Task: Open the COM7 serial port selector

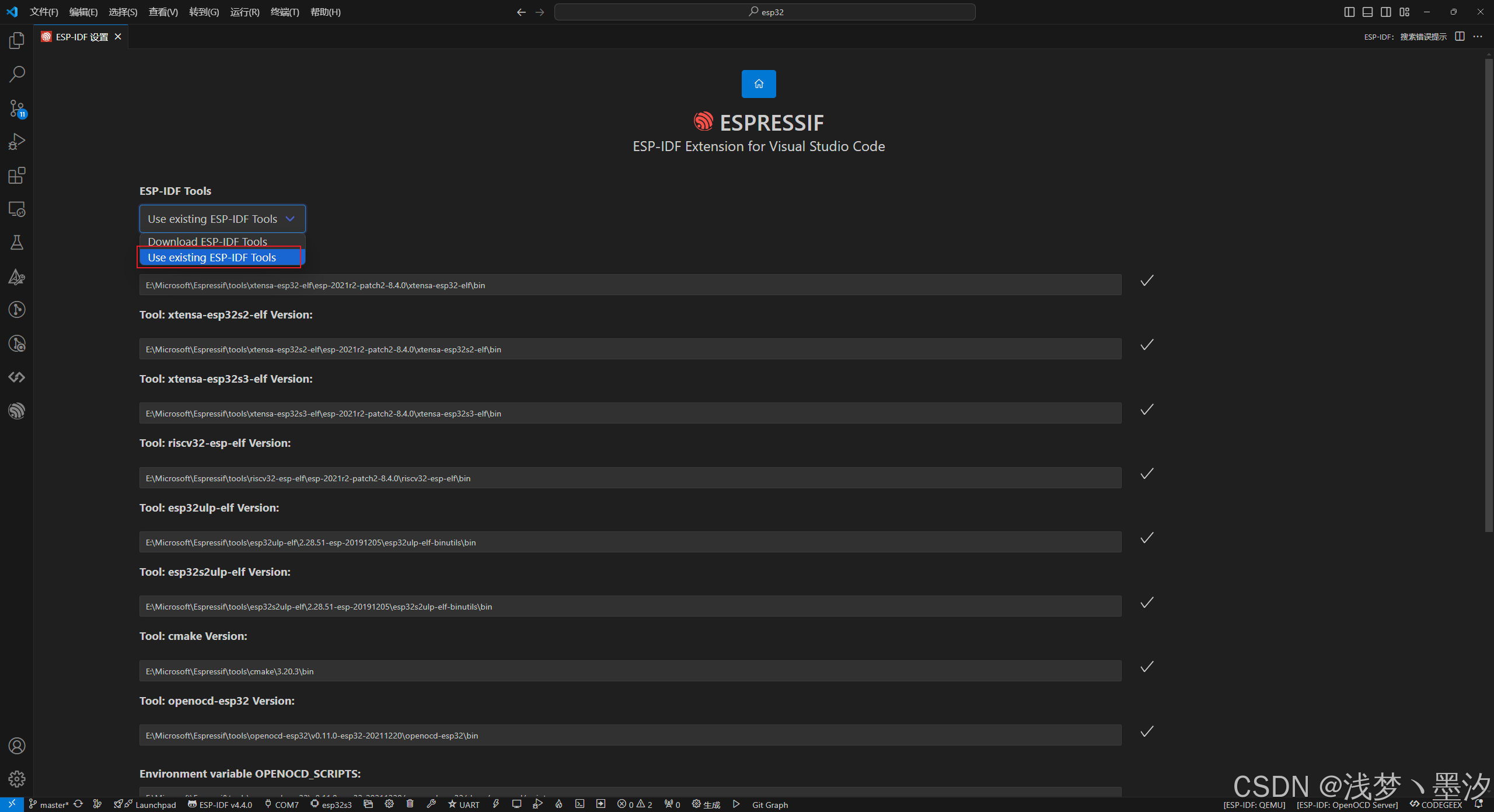Action: tap(282, 804)
